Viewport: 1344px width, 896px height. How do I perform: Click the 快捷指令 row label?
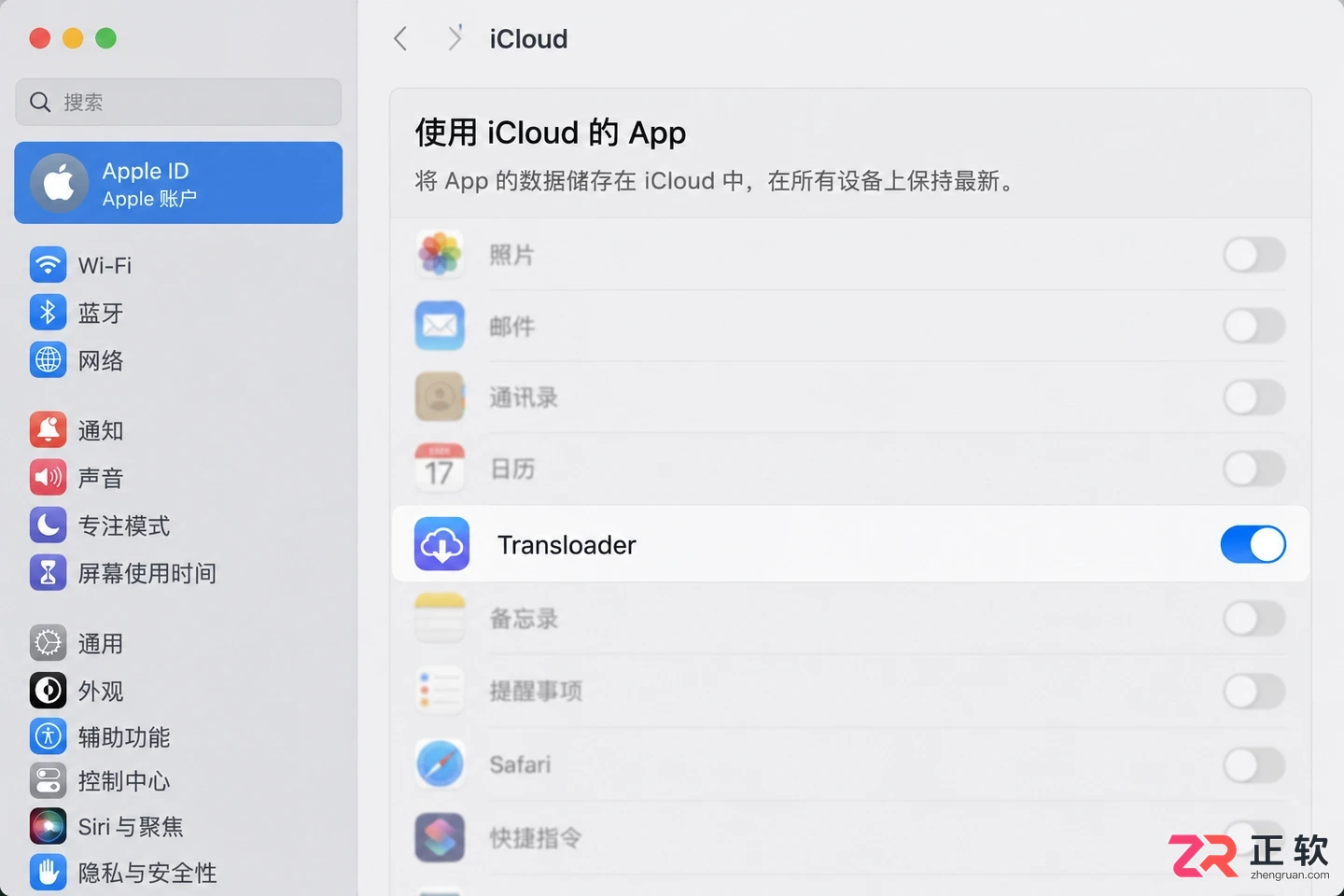tap(536, 837)
